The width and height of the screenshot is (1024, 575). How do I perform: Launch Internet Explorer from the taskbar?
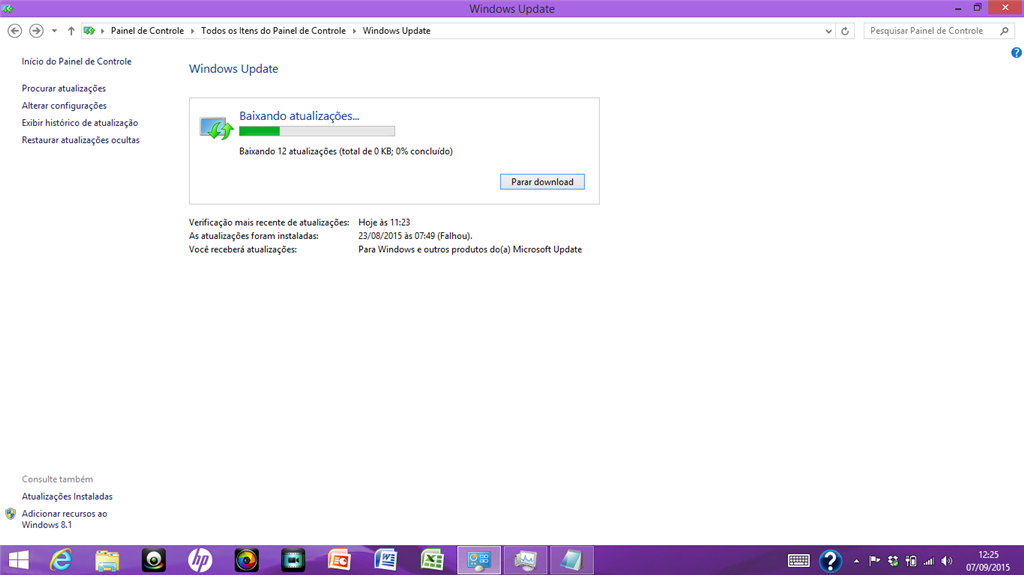[61, 560]
